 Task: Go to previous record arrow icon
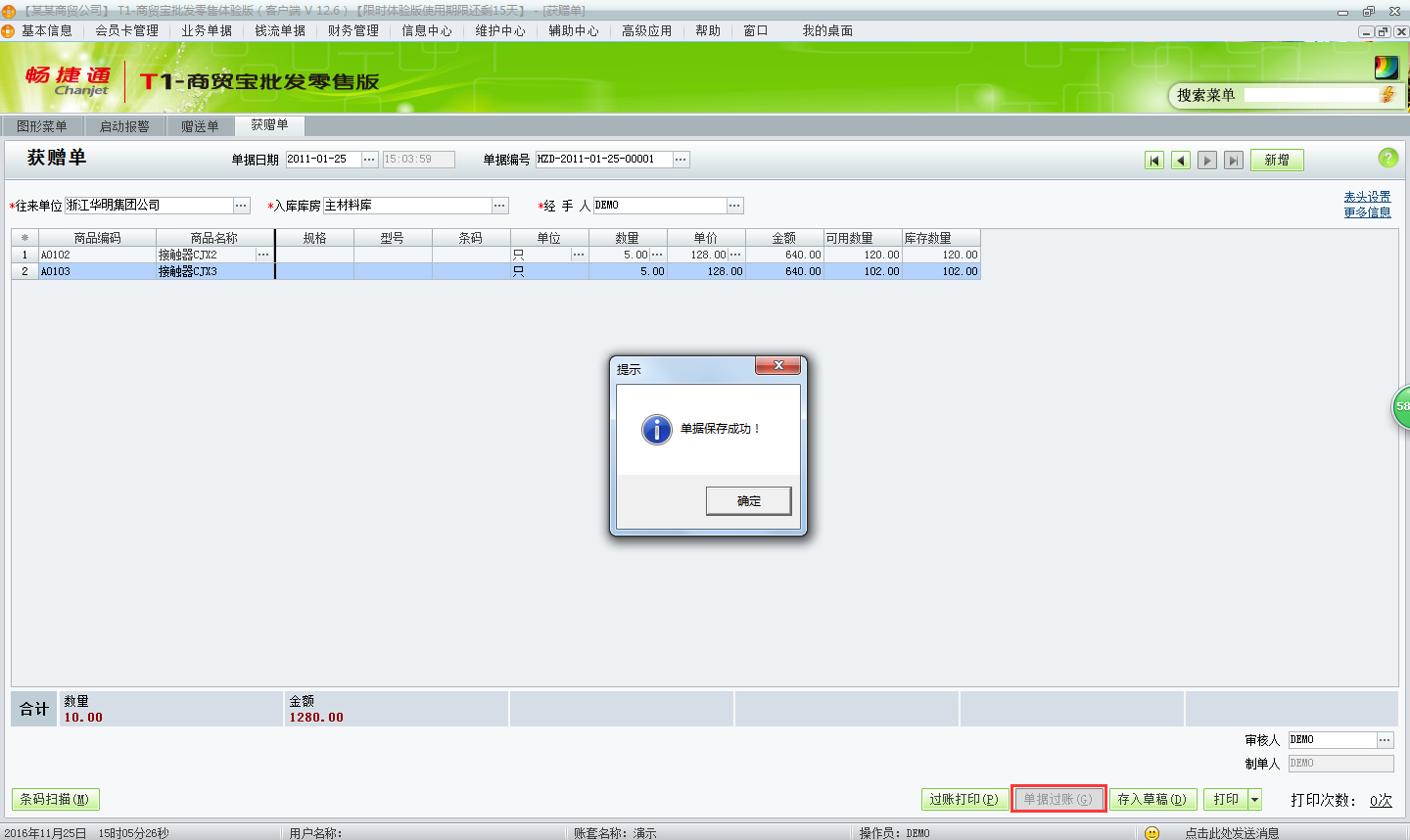pos(1181,160)
